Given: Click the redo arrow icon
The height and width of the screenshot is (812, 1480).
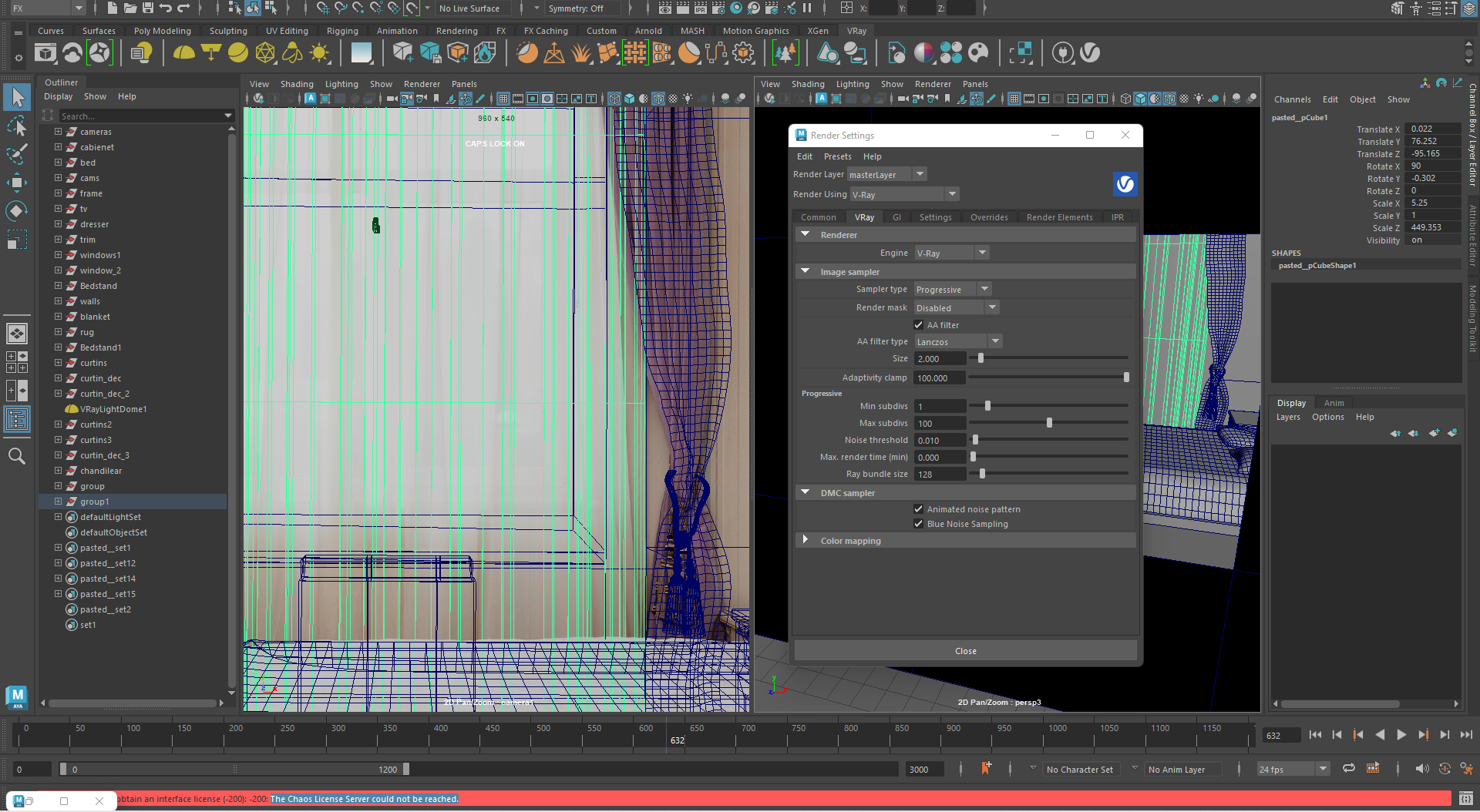Looking at the screenshot, I should click(183, 8).
